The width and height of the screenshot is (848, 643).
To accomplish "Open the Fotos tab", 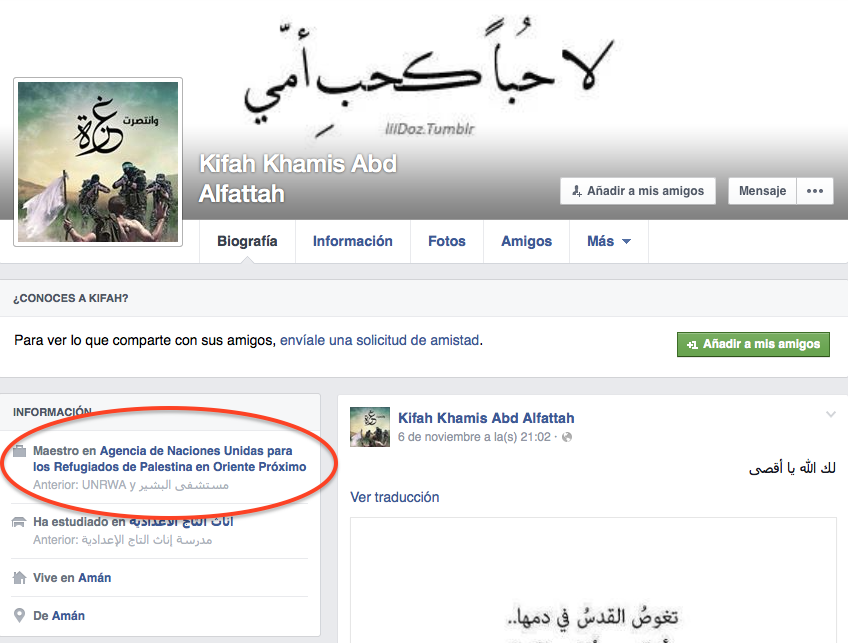I will click(447, 241).
